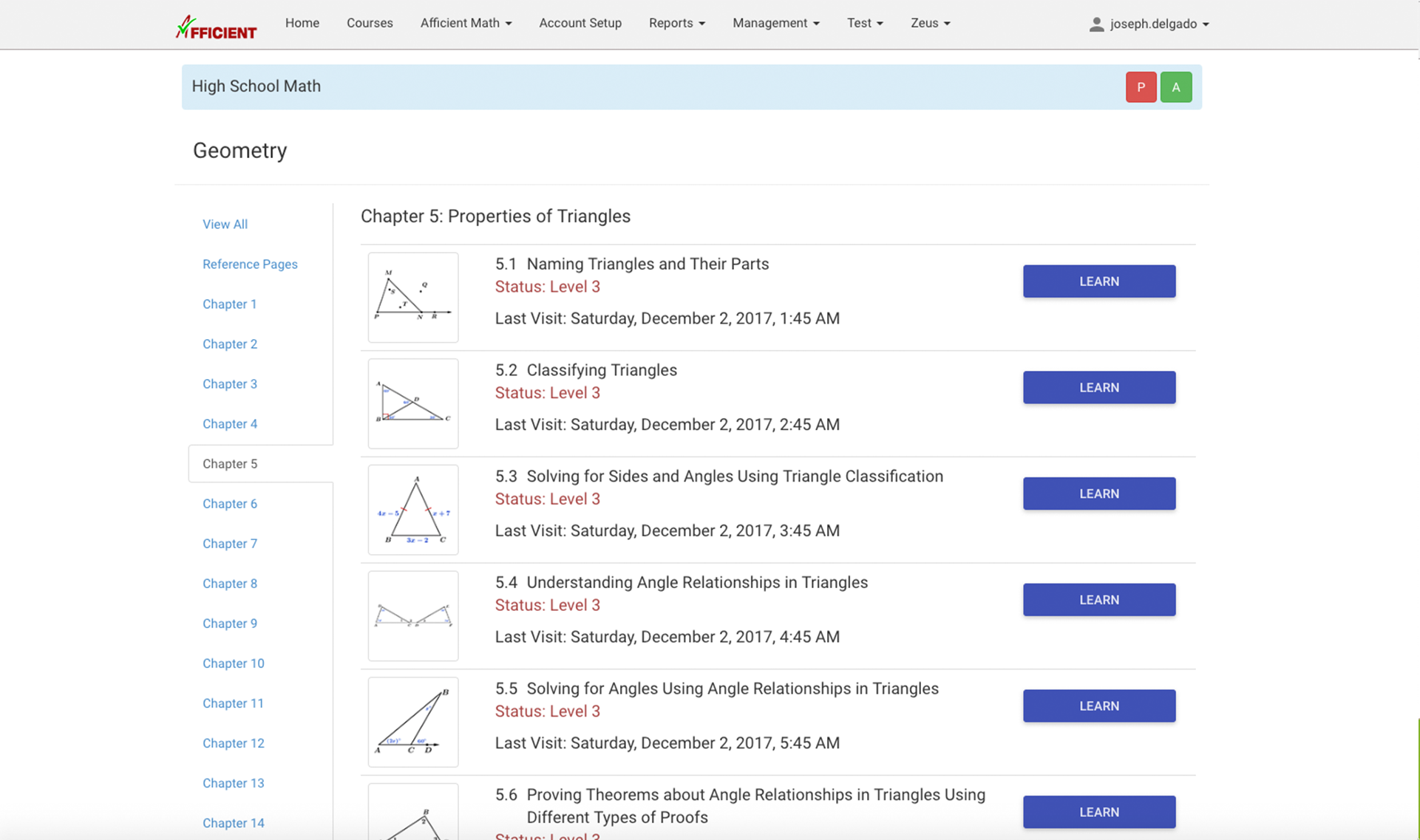Click the user profile icon beside joseph.delgado
The width and height of the screenshot is (1420, 840).
(1096, 24)
